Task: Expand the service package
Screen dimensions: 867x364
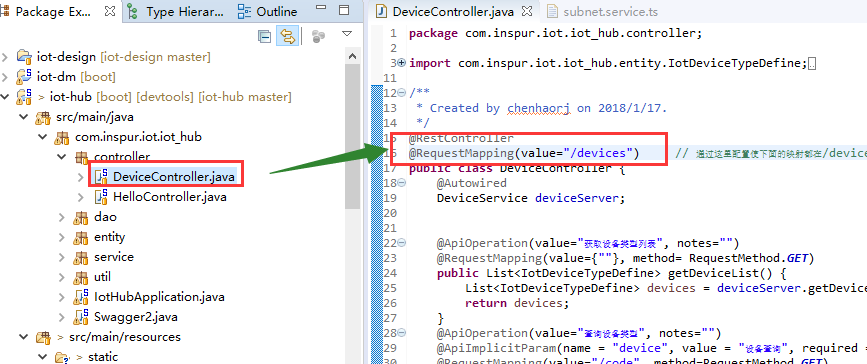Action: pos(61,257)
